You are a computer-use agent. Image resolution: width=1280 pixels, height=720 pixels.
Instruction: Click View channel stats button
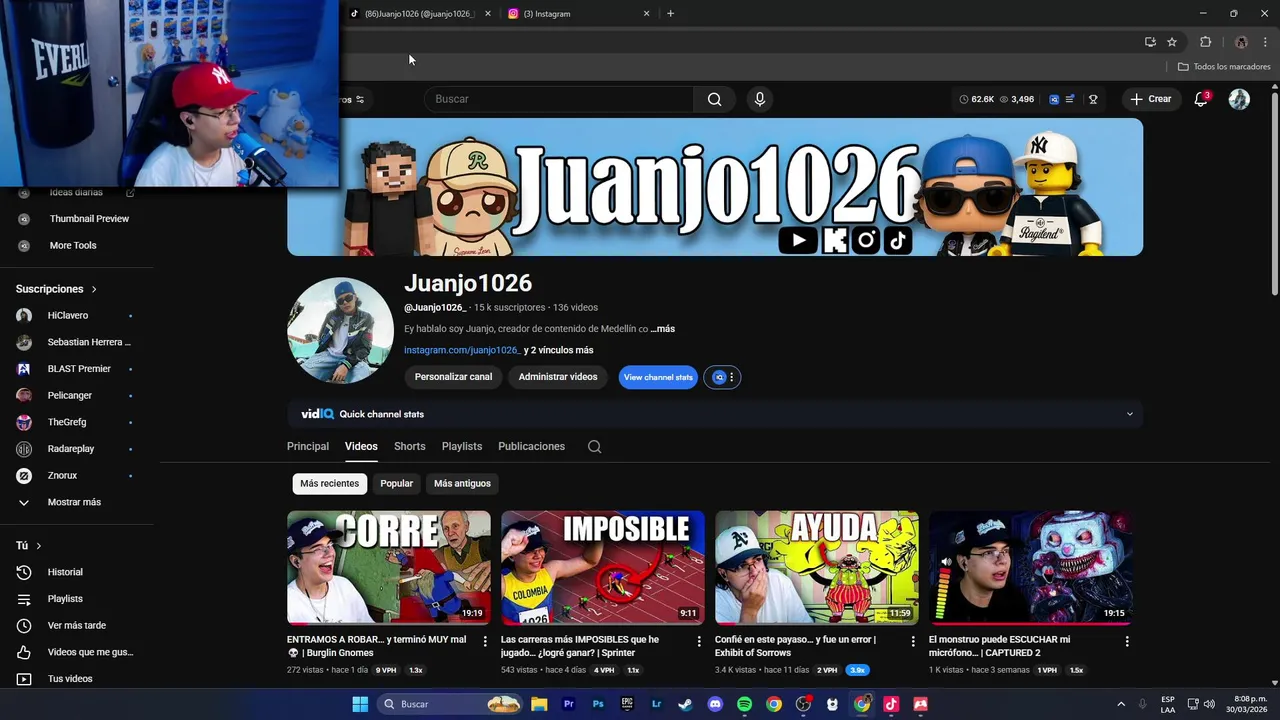click(658, 377)
